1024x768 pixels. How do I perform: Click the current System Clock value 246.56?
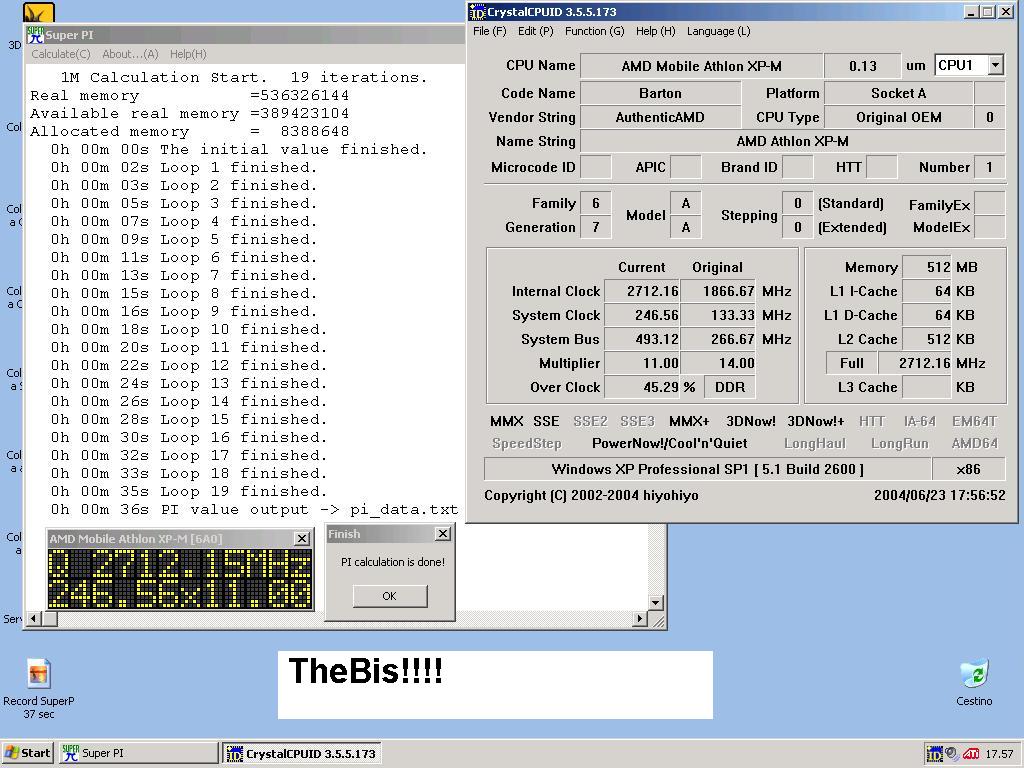click(642, 315)
